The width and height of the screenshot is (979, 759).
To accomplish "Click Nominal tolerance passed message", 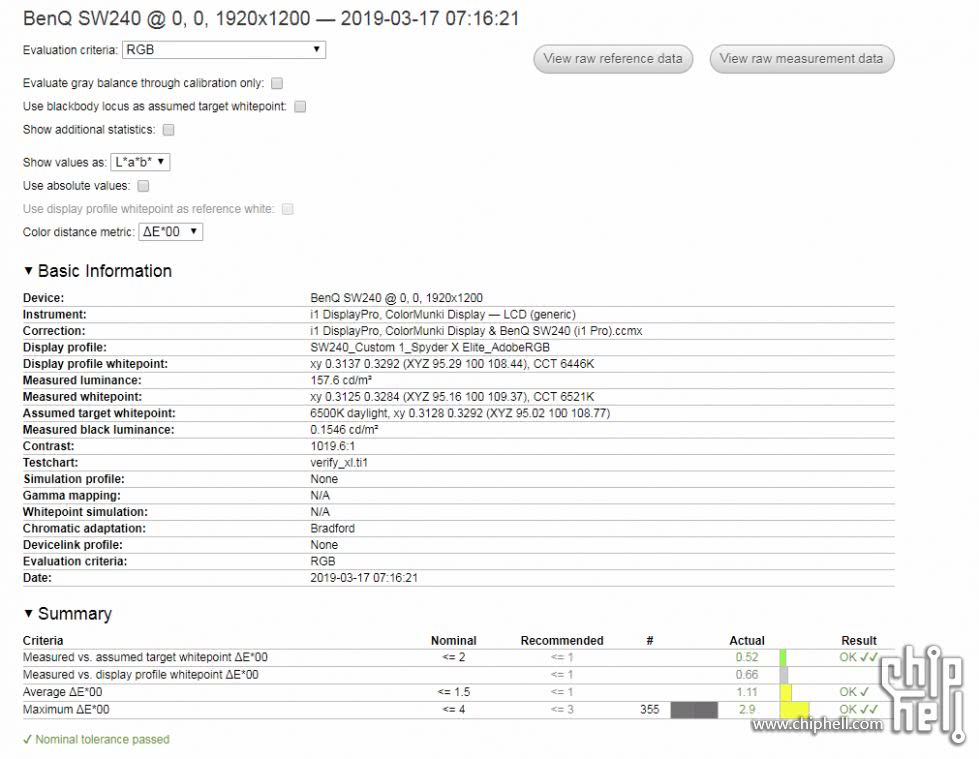I will click(x=96, y=740).
